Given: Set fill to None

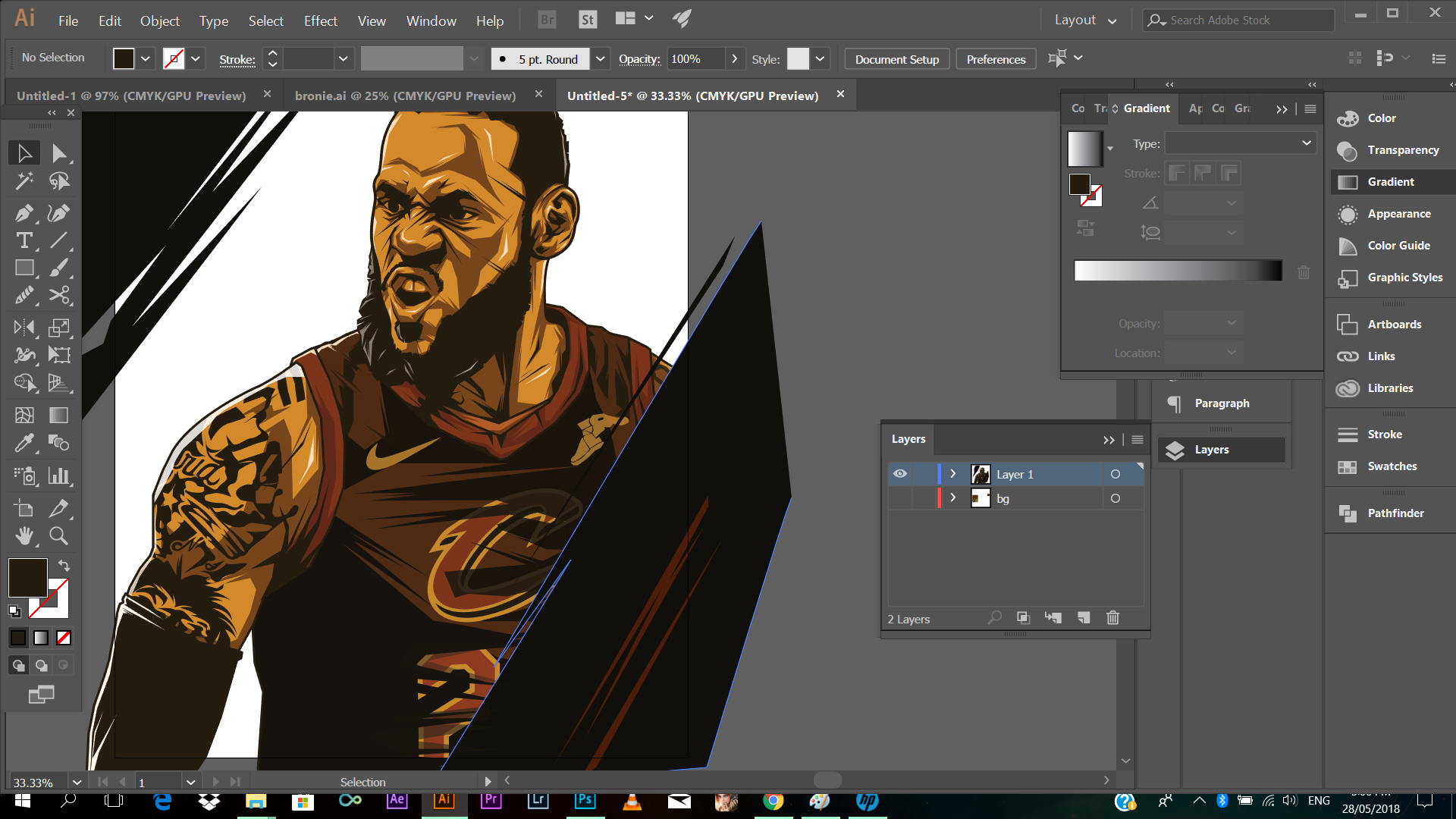Looking at the screenshot, I should 64,638.
